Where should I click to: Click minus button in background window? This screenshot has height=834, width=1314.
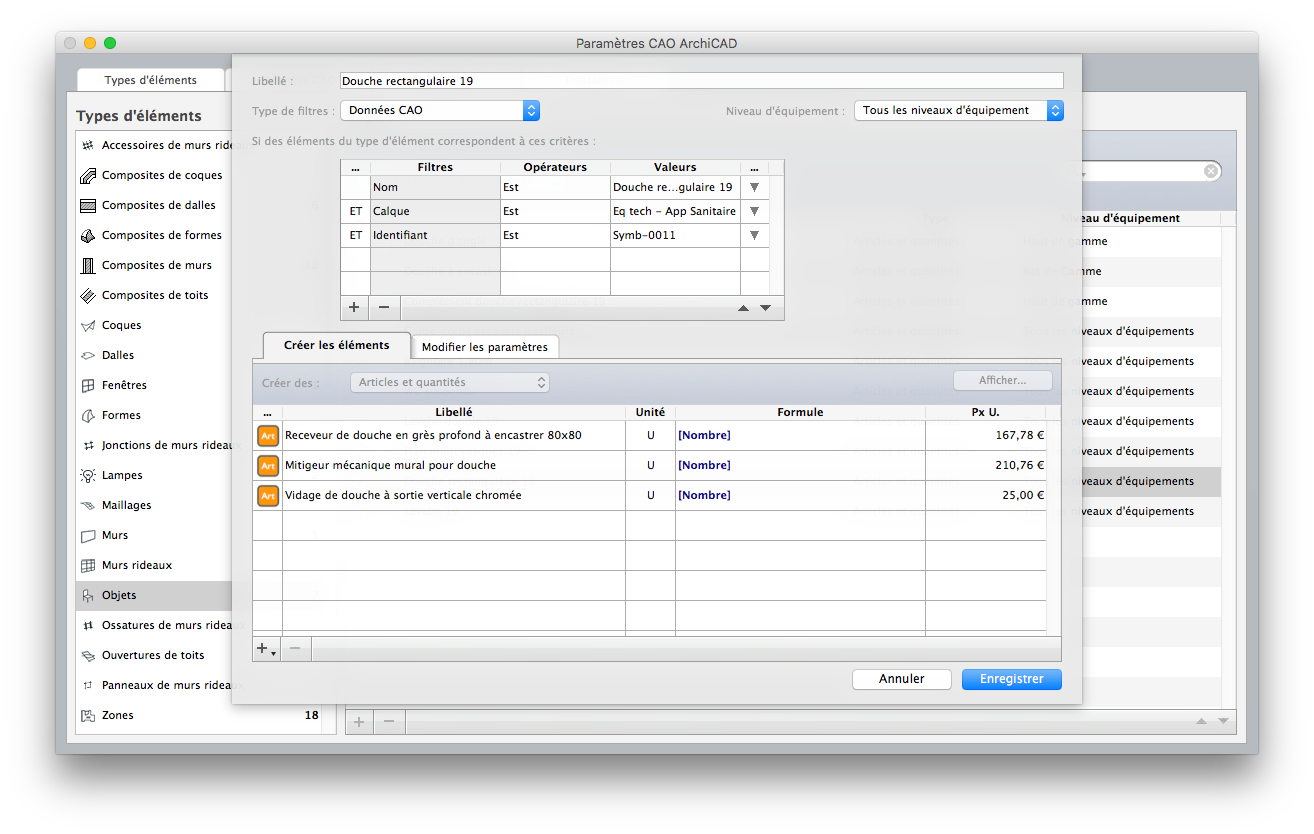[x=389, y=721]
